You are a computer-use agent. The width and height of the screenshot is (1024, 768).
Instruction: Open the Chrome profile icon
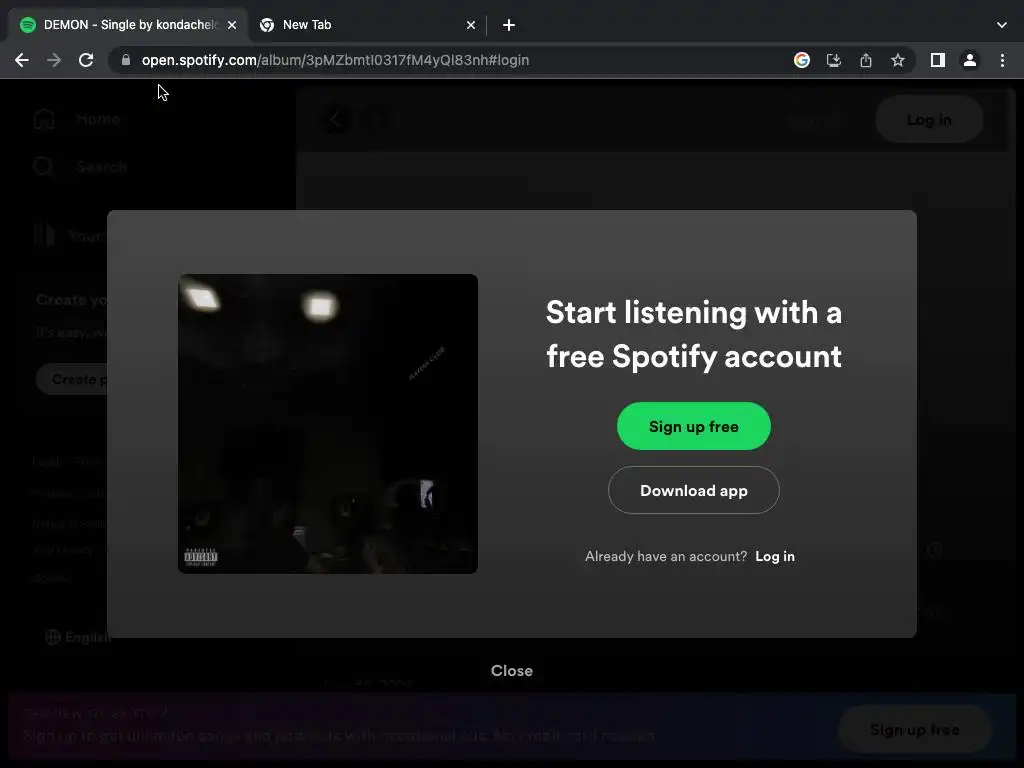970,60
